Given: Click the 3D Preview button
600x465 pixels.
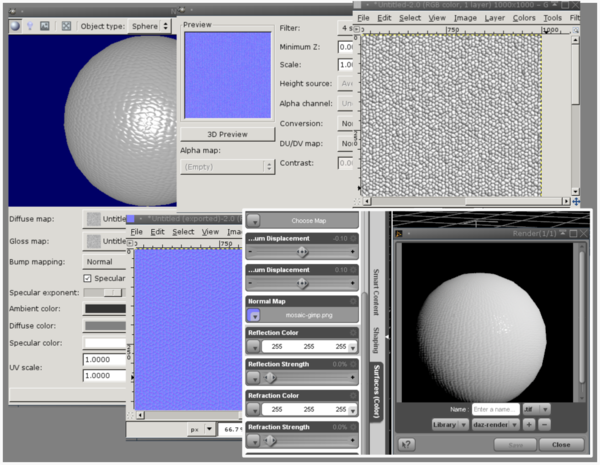Looking at the screenshot, I should (x=227, y=134).
